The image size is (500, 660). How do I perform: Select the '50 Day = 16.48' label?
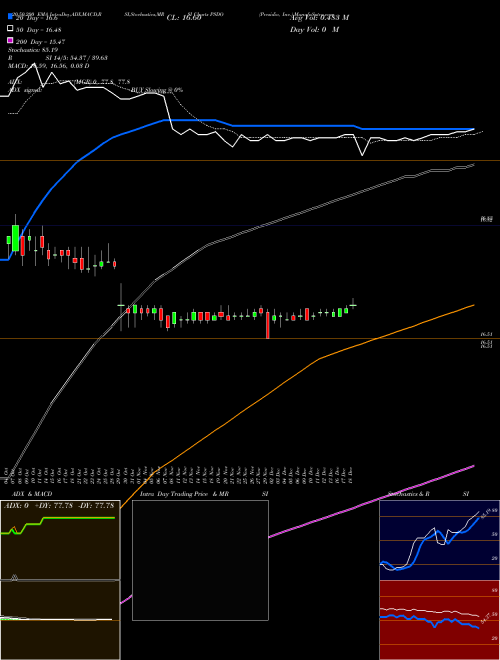[38, 30]
